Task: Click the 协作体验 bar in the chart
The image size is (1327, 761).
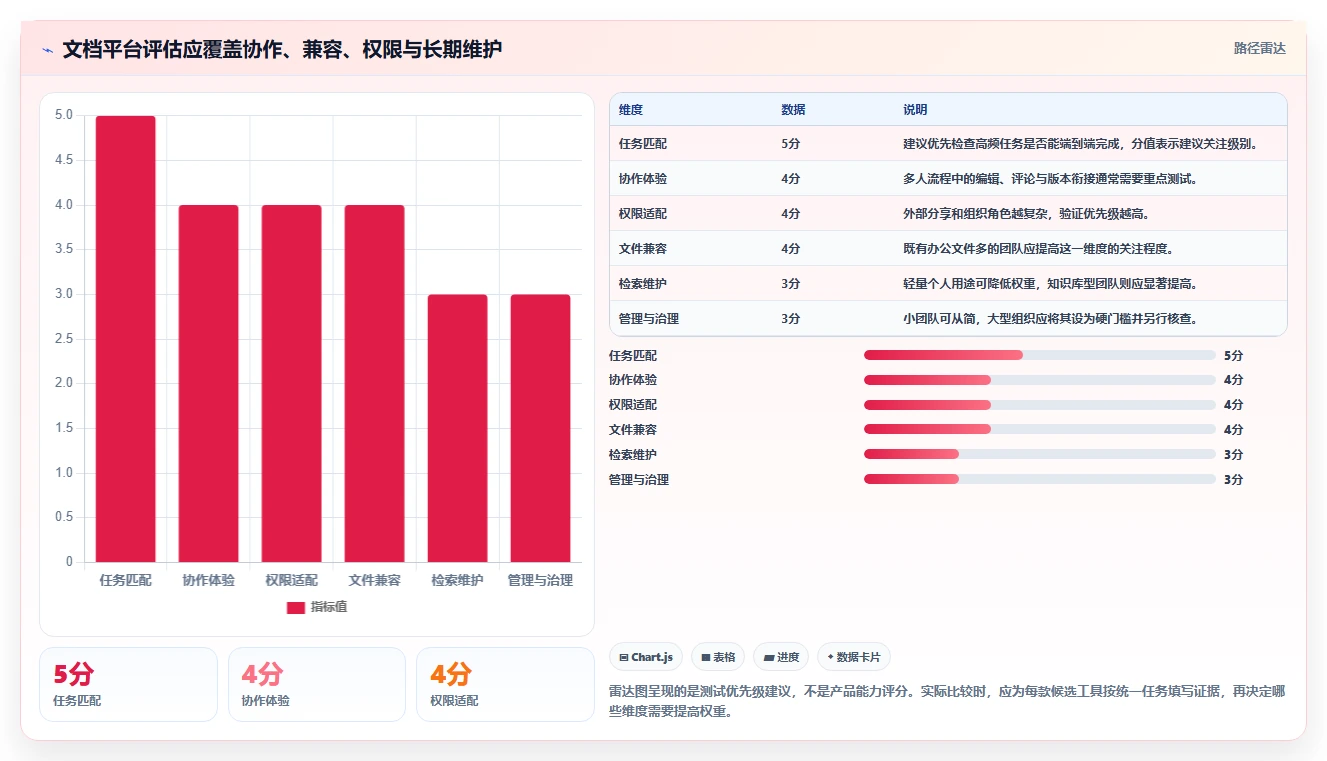Action: 208,384
